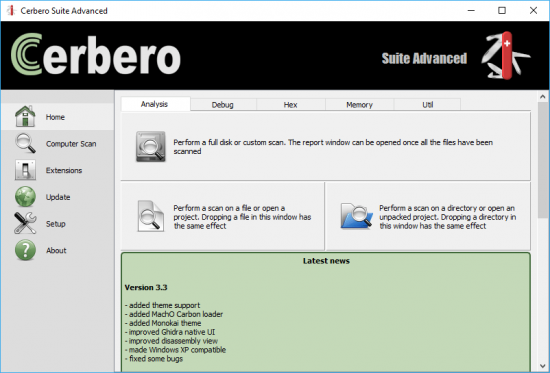Open Setup wrench and screwdriver icon
Viewport: 550px width, 373px height.
click(x=25, y=223)
